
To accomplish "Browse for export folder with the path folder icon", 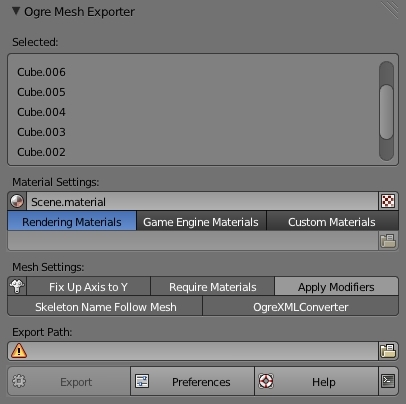I will point(388,351).
